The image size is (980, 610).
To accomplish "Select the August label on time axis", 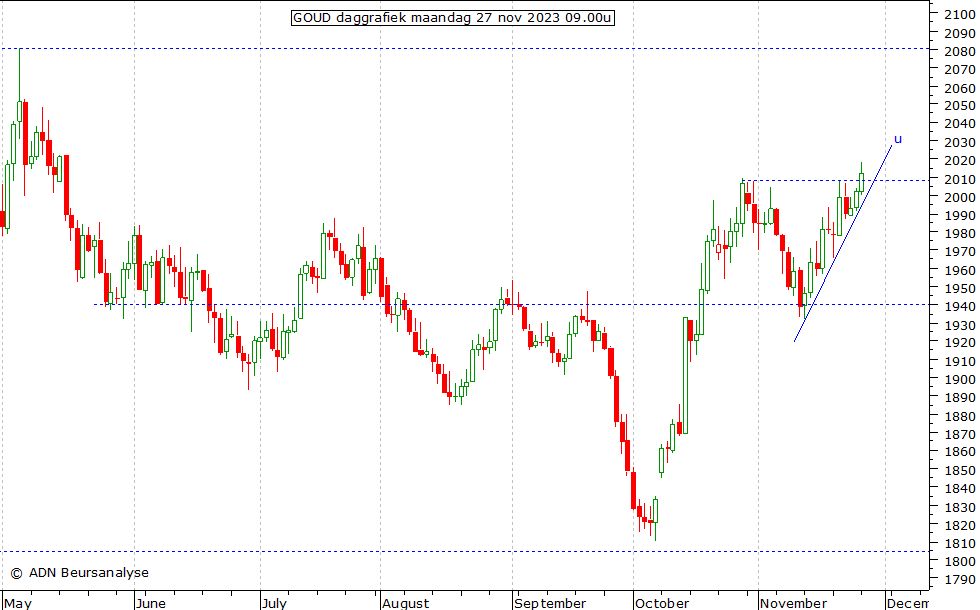I will pos(405,603).
